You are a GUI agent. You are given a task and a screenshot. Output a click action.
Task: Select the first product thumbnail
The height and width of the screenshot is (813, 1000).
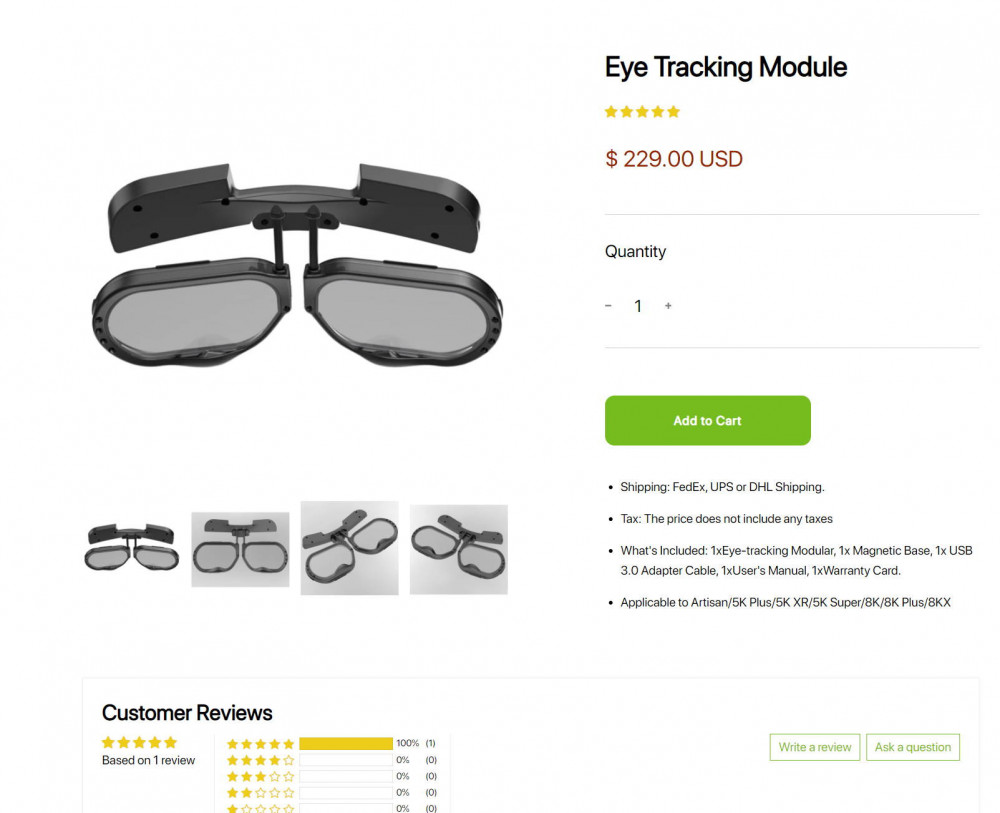(x=130, y=547)
